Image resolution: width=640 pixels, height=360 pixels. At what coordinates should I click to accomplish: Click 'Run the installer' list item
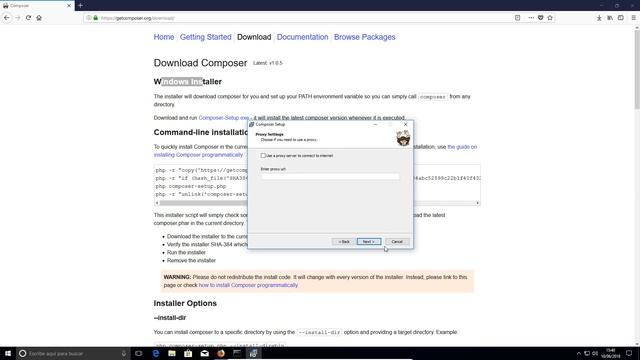[186, 252]
